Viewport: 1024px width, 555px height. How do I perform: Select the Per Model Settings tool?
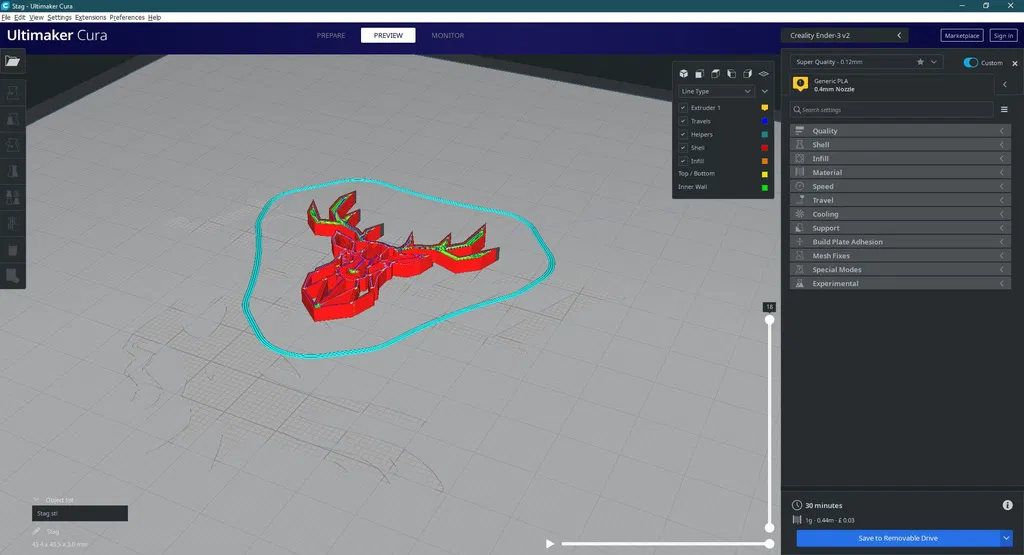[12, 197]
